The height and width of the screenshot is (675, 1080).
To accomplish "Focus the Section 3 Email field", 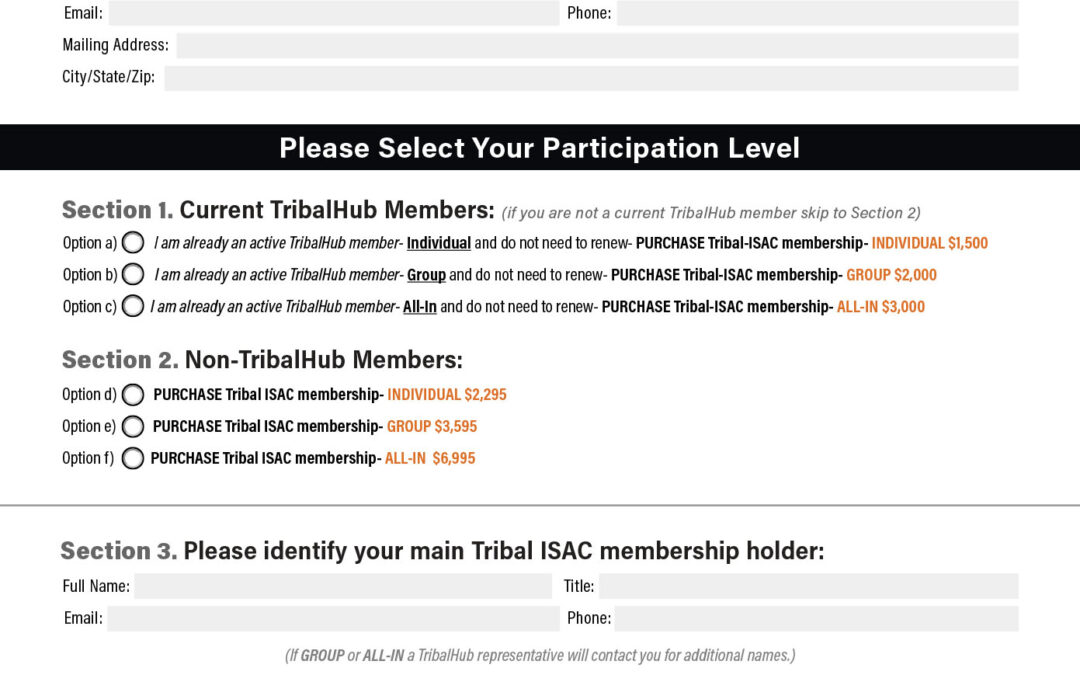I will coord(333,618).
